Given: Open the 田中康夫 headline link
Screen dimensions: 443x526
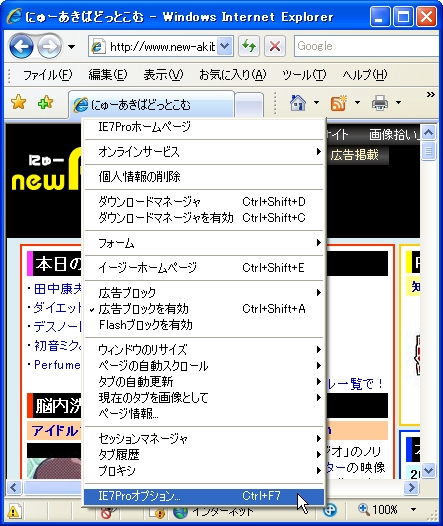Looking at the screenshot, I should (58, 289).
